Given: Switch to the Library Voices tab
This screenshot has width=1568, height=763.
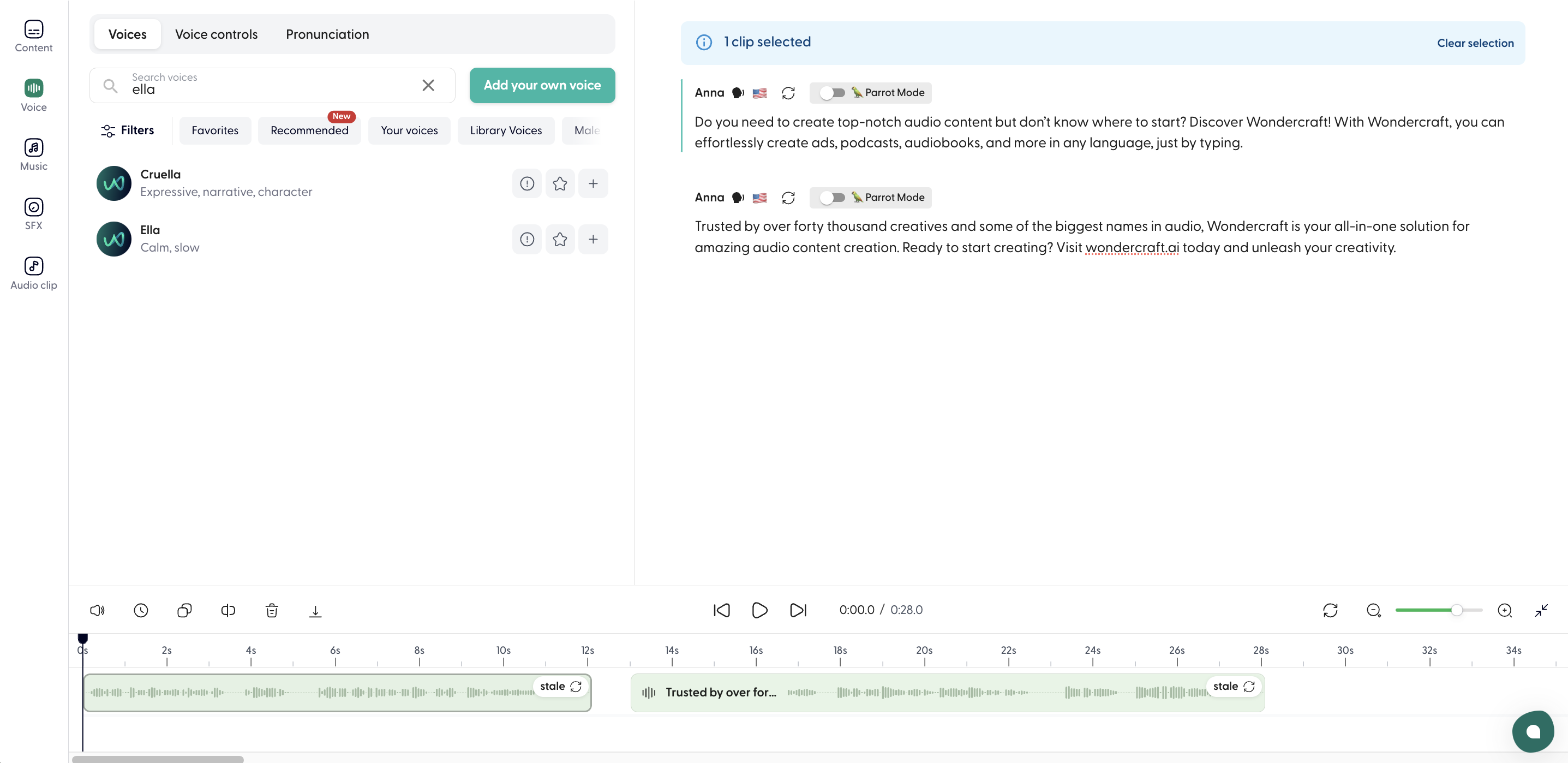Looking at the screenshot, I should (x=506, y=130).
